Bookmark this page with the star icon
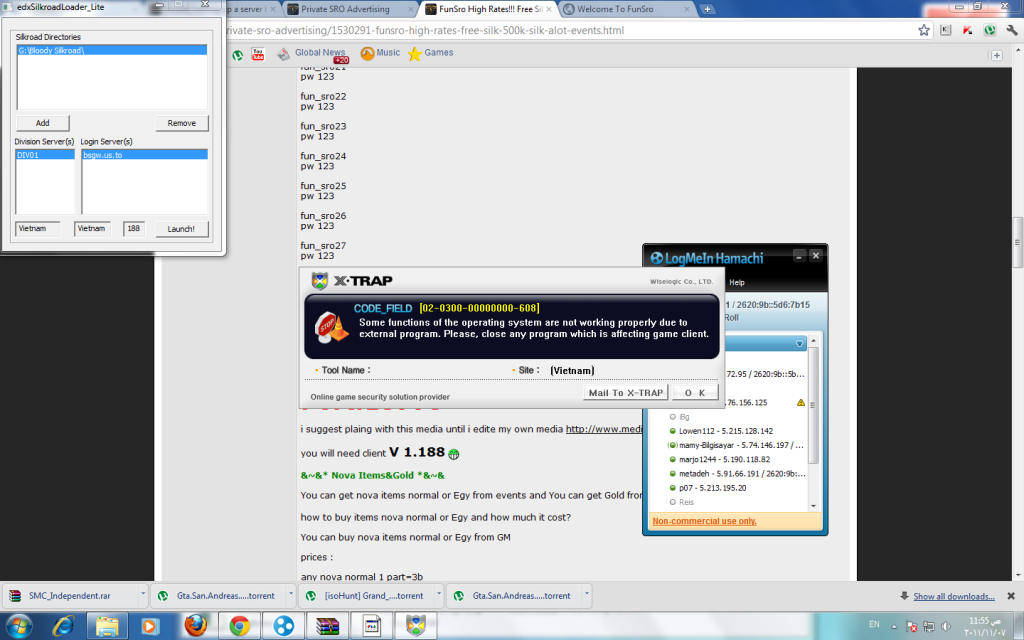This screenshot has width=1024, height=640. tap(923, 30)
